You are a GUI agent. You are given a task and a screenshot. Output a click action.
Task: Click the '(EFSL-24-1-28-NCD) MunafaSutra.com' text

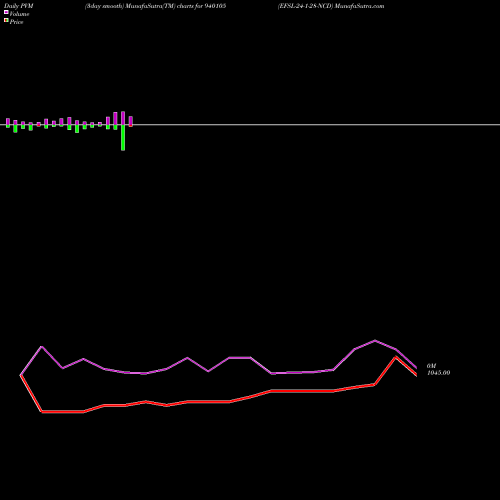[331, 6]
